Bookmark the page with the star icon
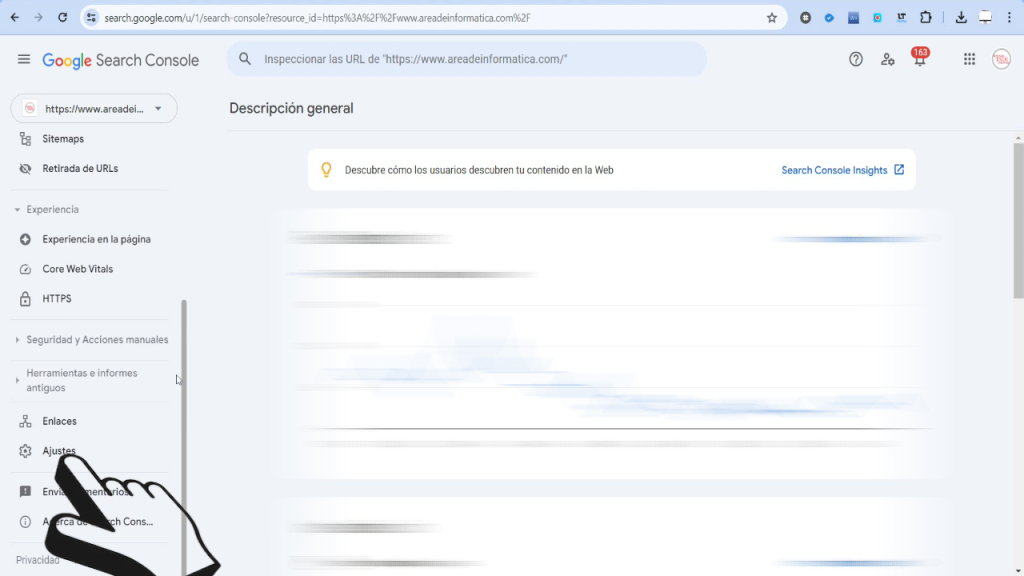 click(771, 17)
